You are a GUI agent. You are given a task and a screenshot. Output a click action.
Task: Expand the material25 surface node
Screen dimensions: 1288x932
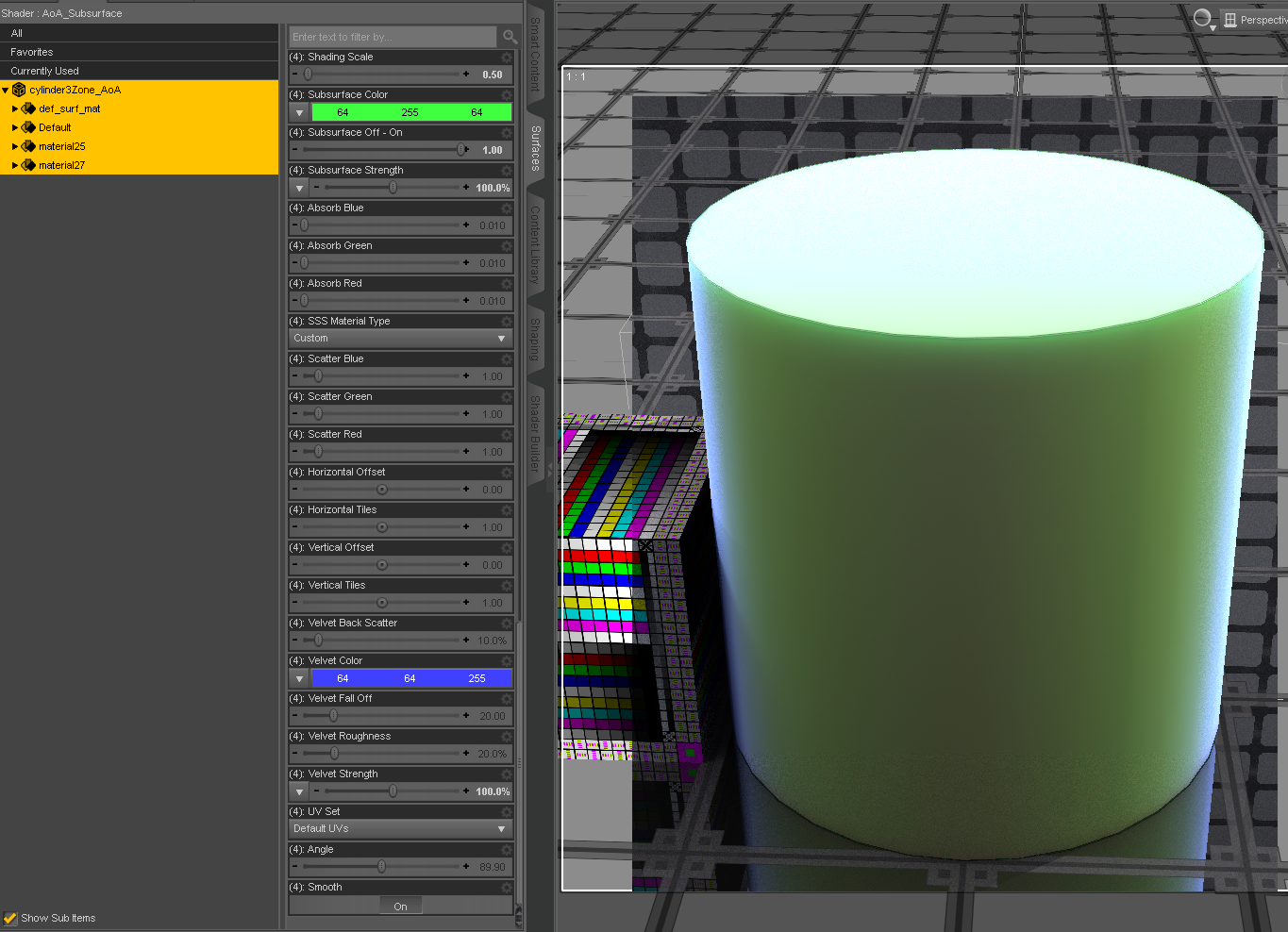coord(15,147)
